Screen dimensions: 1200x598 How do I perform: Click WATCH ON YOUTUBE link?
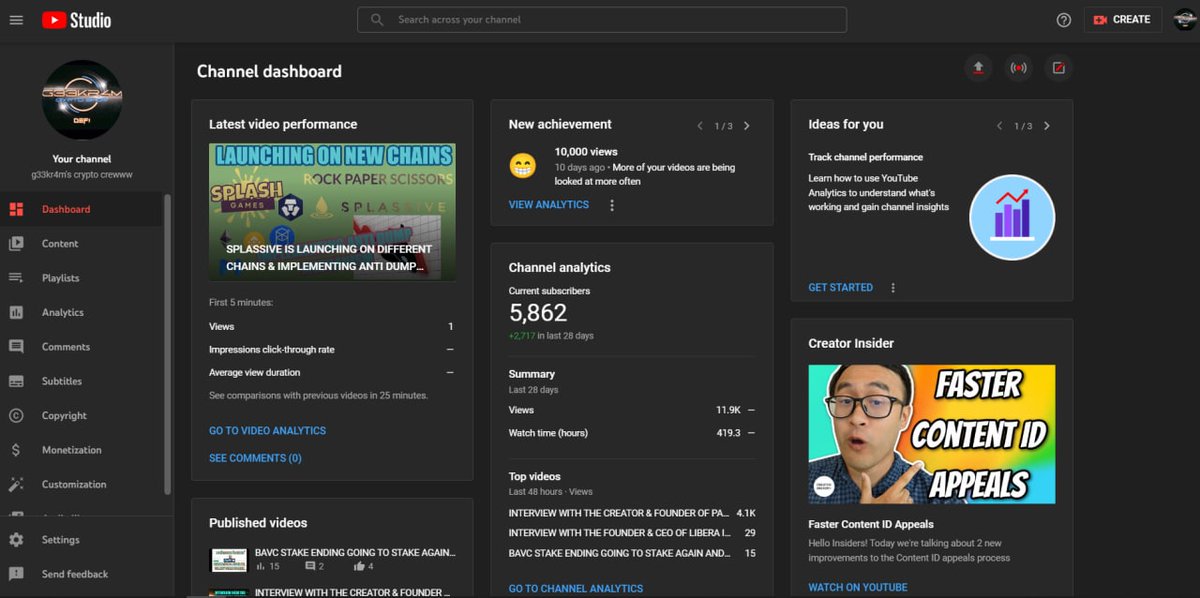click(858, 588)
